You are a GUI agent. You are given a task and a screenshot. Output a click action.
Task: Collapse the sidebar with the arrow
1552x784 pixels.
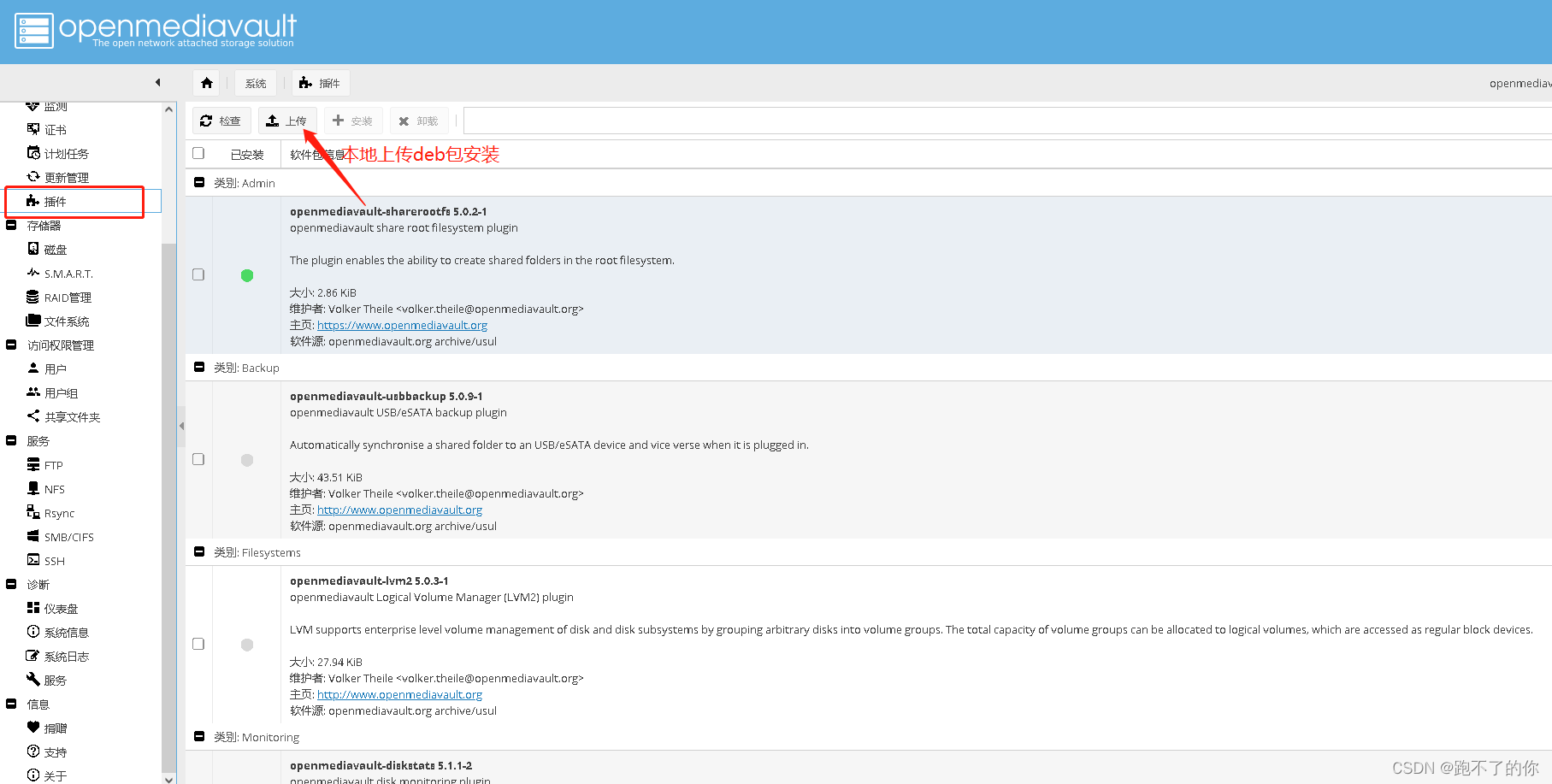[157, 83]
